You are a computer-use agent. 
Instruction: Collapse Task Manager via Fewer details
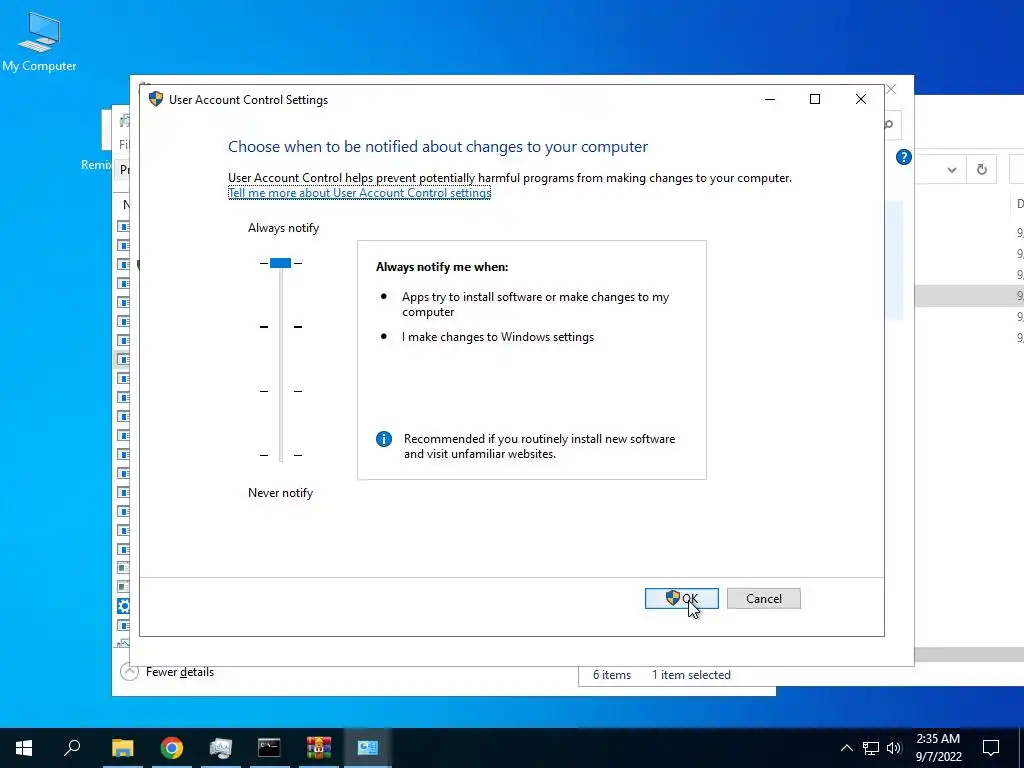[x=168, y=672]
